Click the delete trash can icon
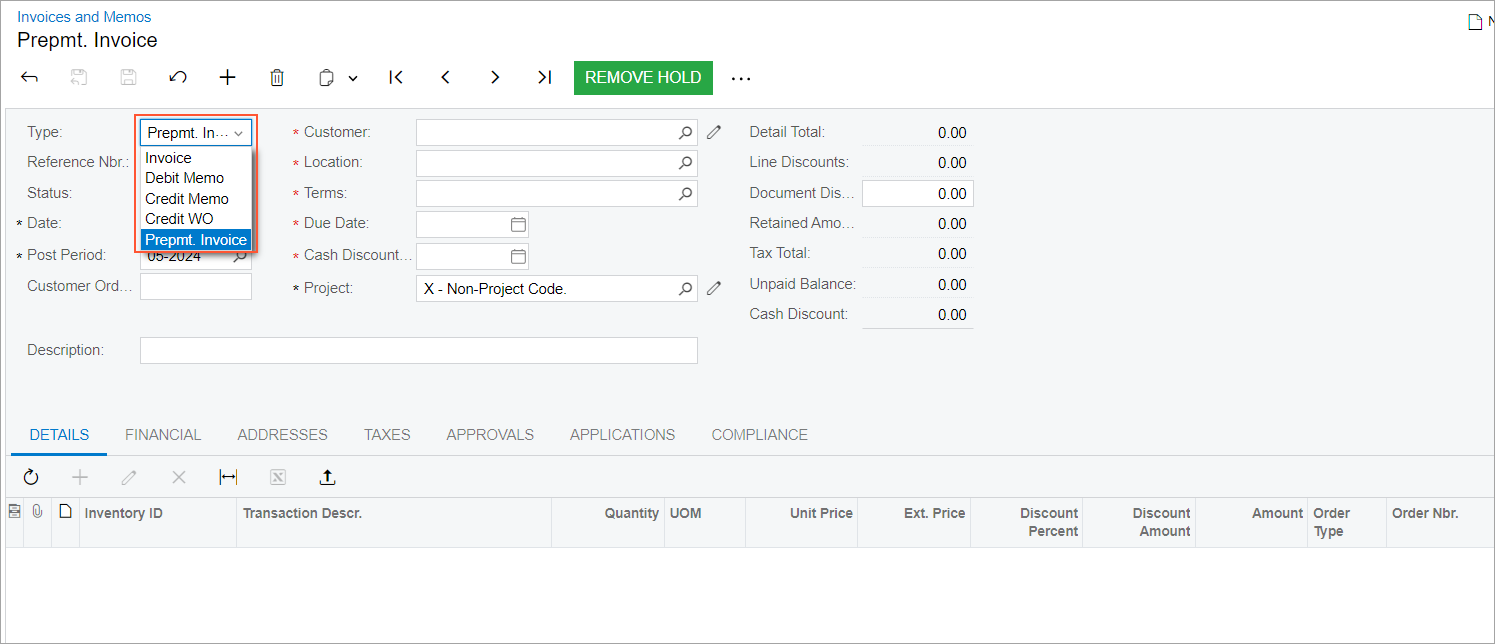1495x644 pixels. (x=277, y=78)
